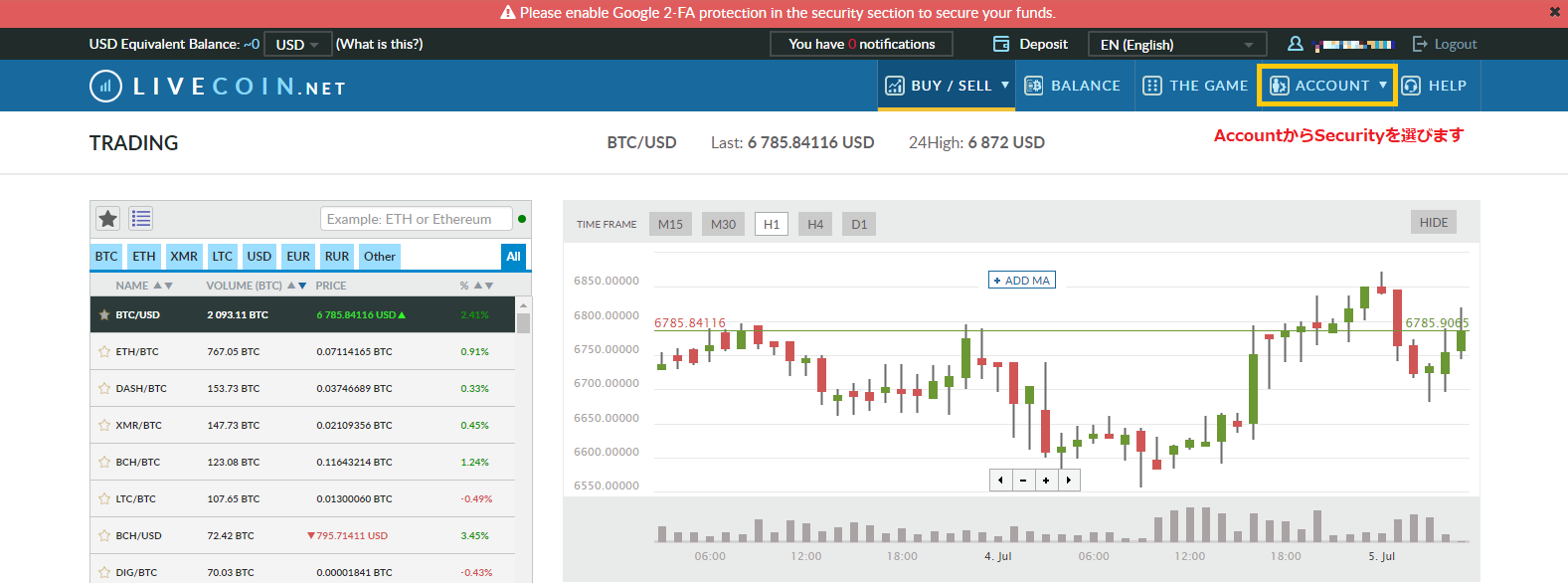Filter pairs by the LTC tab
The width and height of the screenshot is (1568, 583).
tap(223, 256)
